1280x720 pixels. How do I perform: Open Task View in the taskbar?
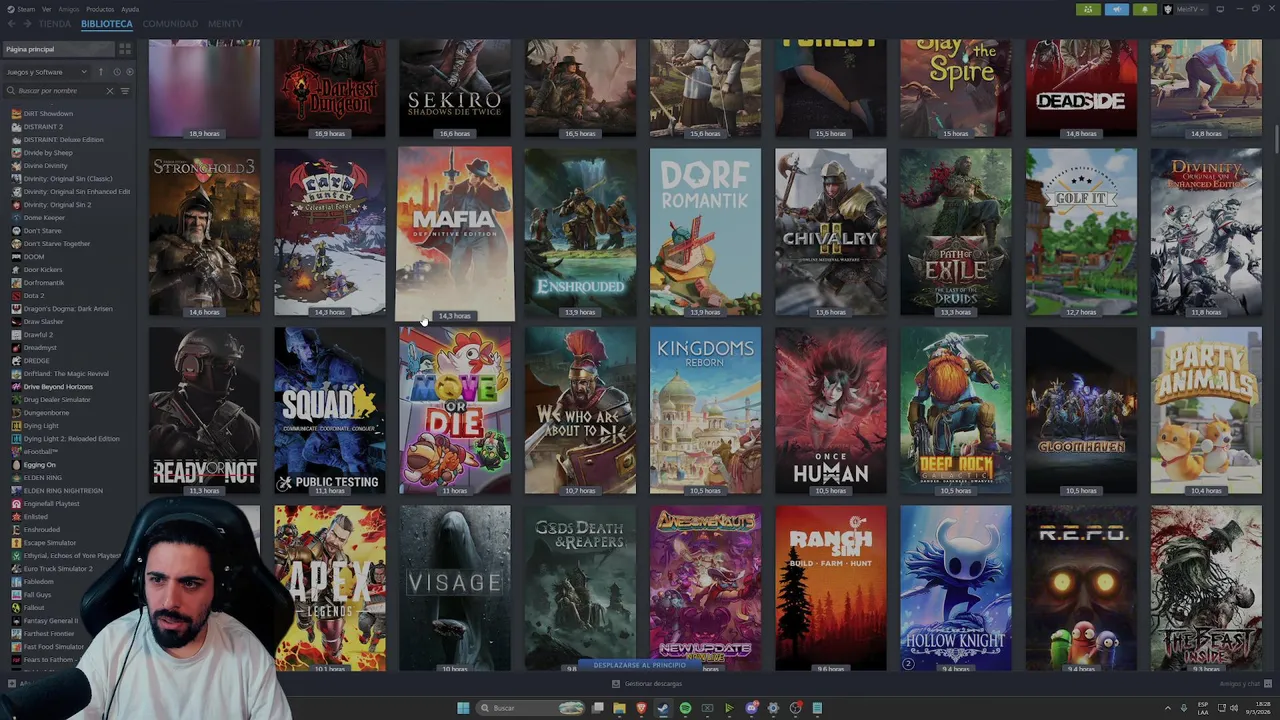(597, 708)
